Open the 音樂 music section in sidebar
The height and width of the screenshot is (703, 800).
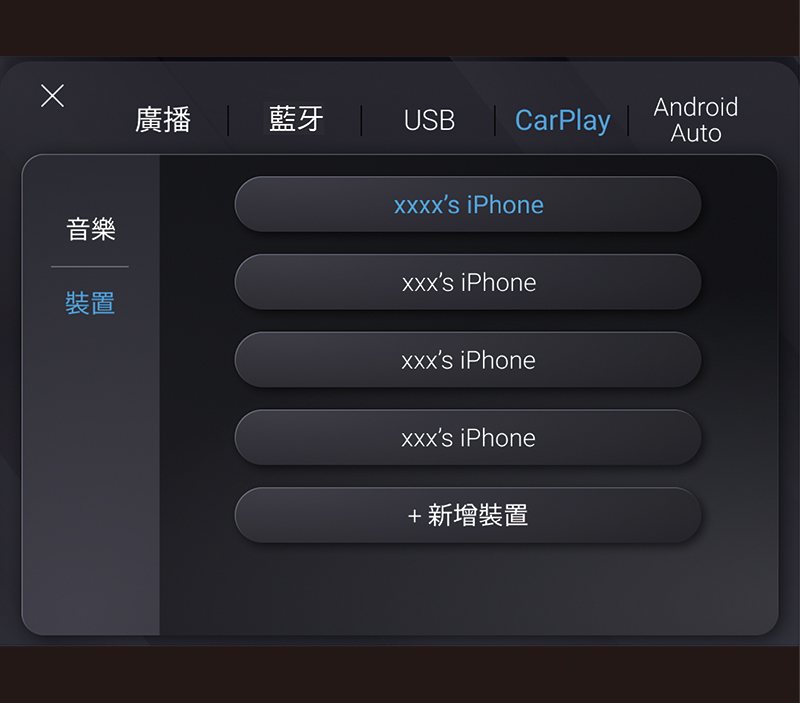(x=91, y=229)
